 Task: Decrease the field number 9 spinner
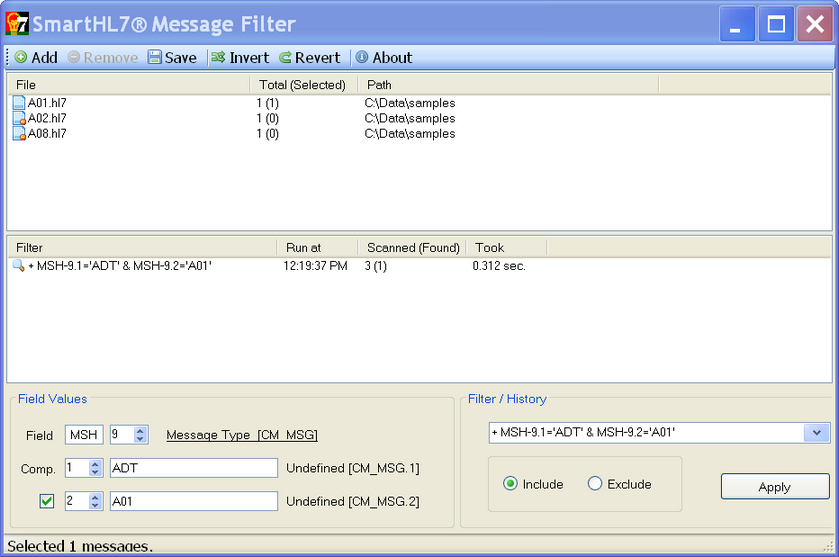click(x=140, y=439)
